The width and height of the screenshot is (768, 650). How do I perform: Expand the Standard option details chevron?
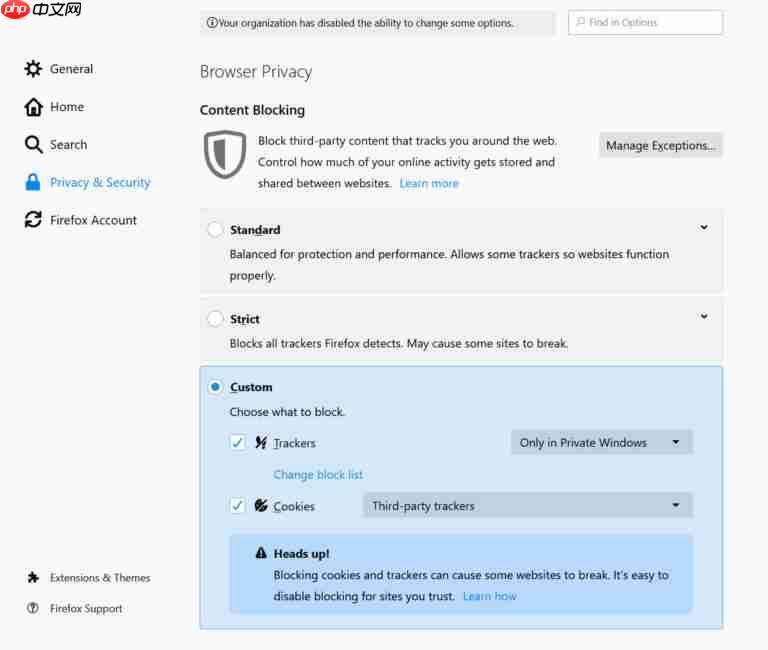point(704,228)
